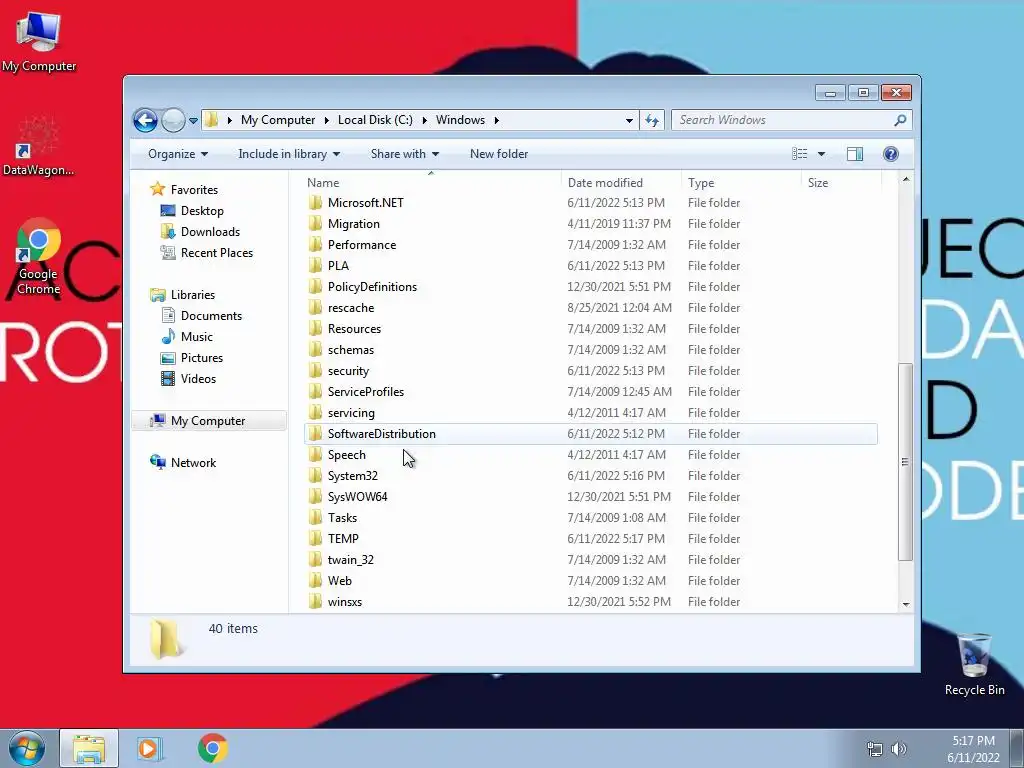The height and width of the screenshot is (768, 1024).
Task: Select the TEMP folder name
Action: [x=343, y=539]
